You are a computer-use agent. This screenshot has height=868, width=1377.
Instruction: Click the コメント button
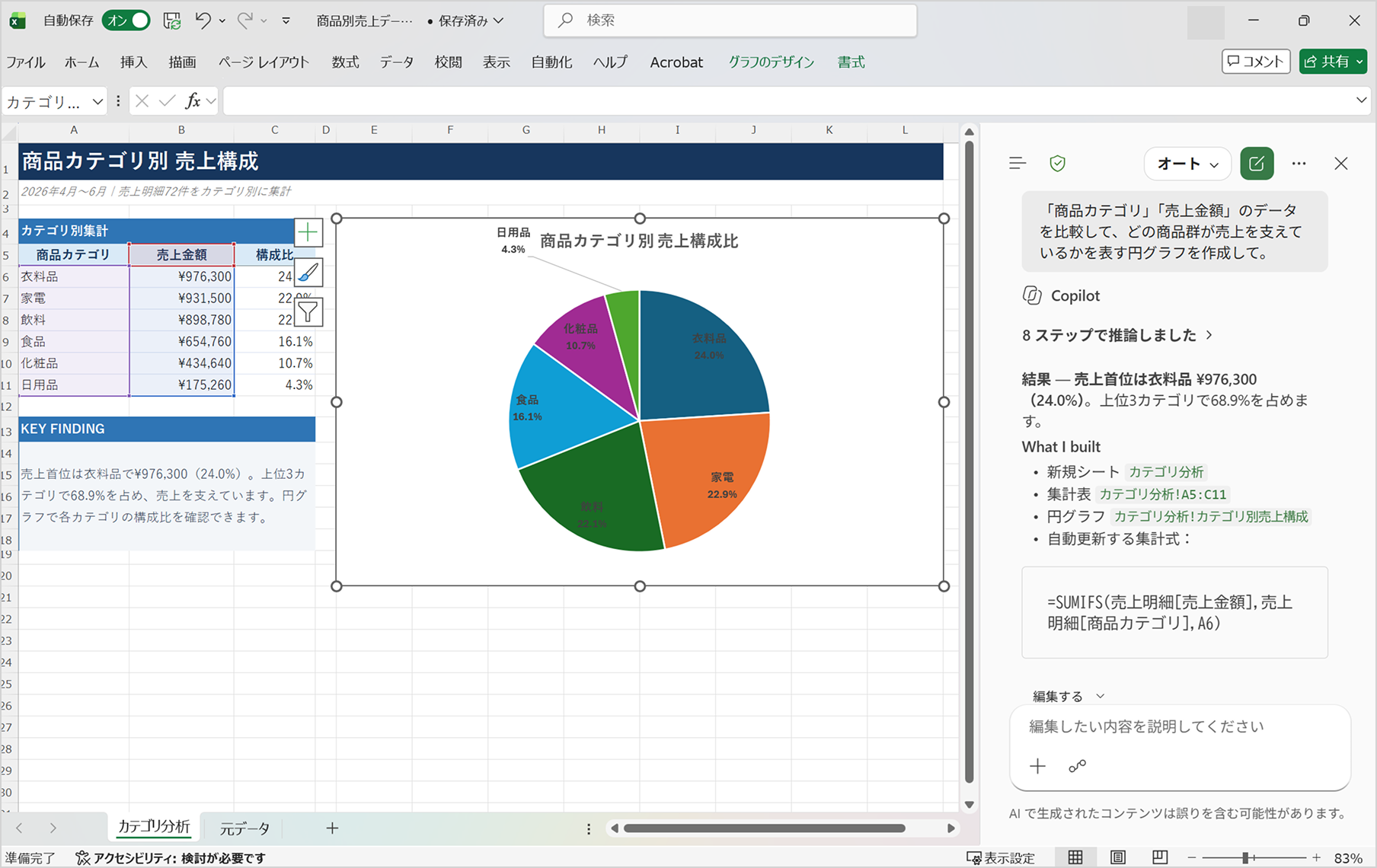click(x=1256, y=62)
